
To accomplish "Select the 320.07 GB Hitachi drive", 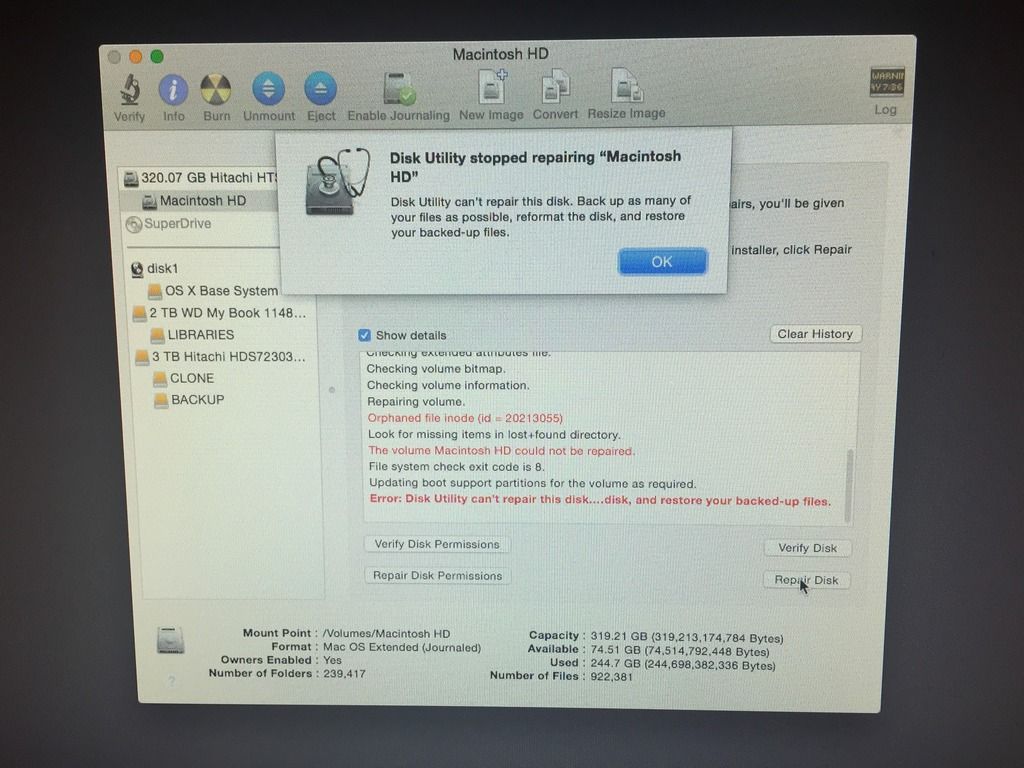I will pos(201,178).
